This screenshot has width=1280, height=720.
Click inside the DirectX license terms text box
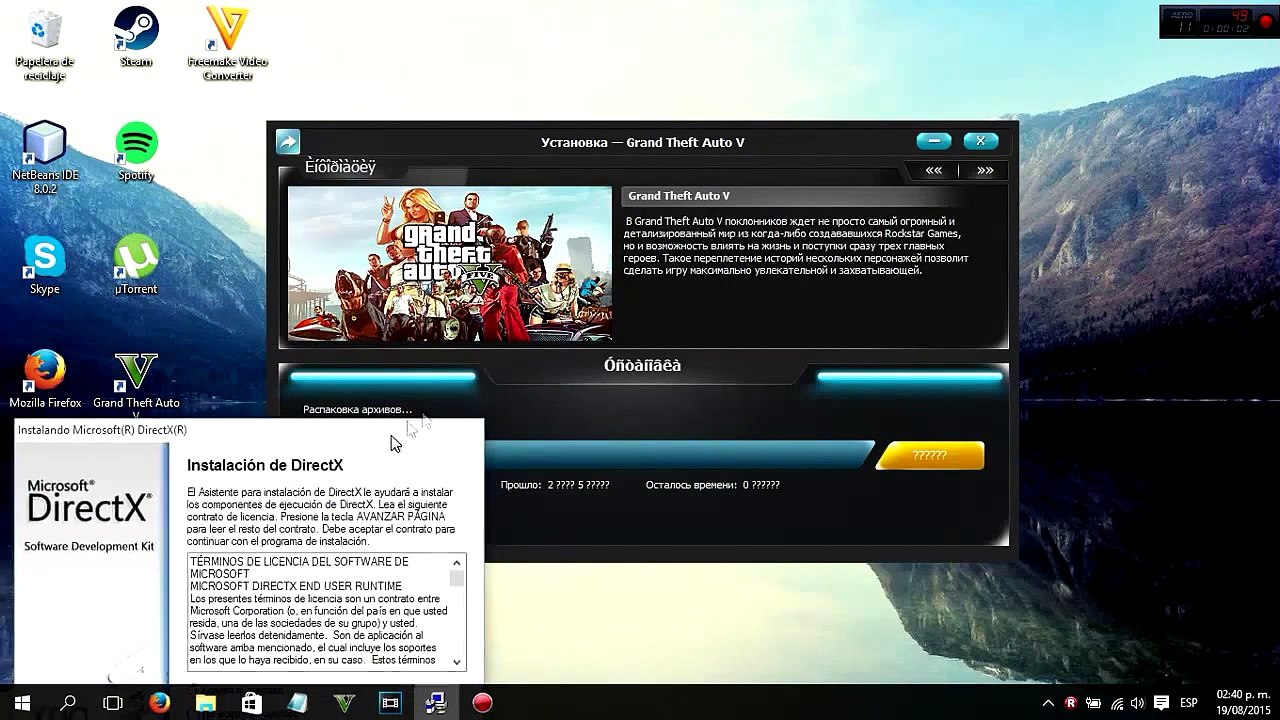tap(318, 611)
